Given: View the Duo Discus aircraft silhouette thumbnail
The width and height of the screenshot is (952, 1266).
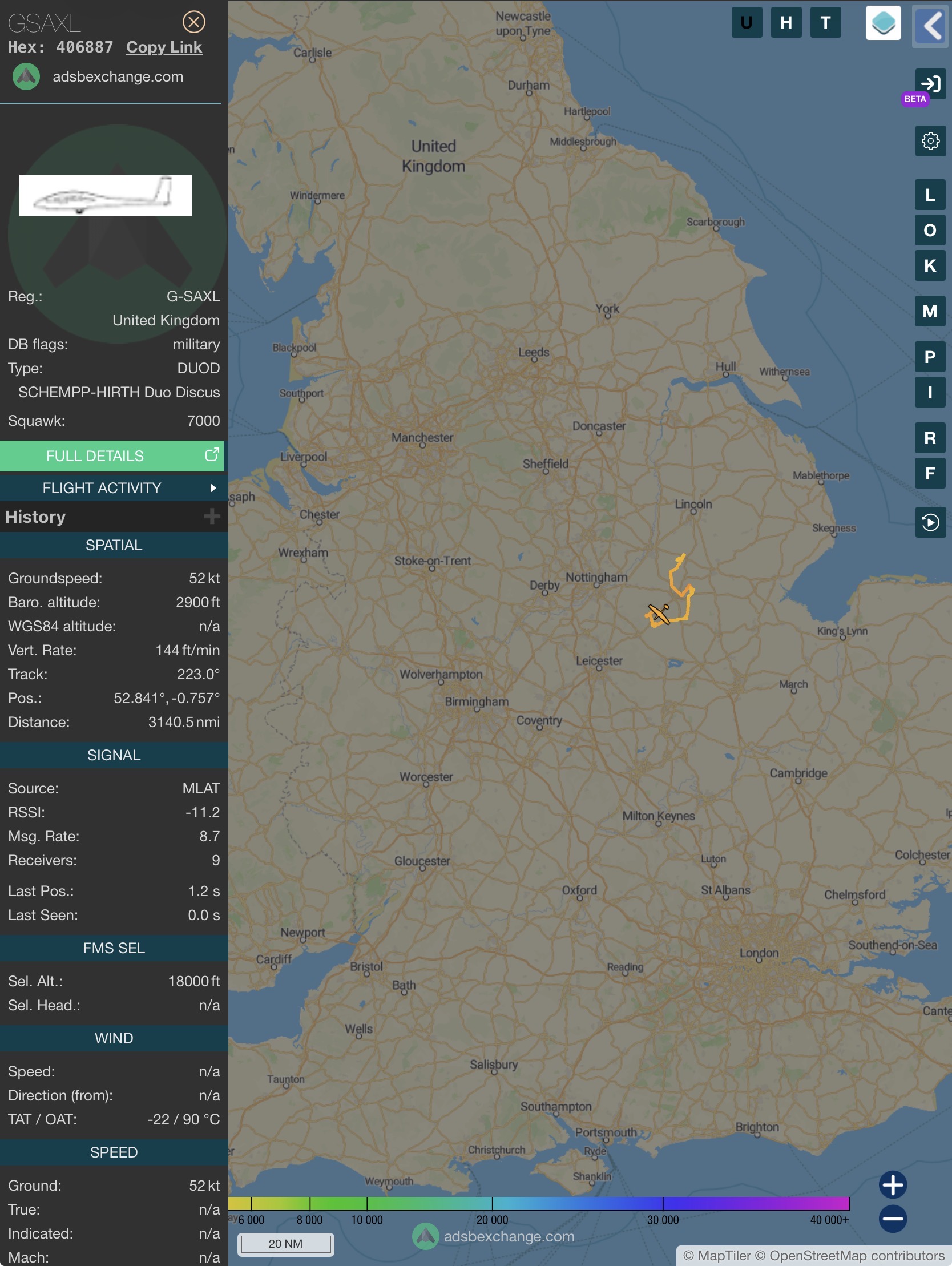Looking at the screenshot, I should pos(106,195).
